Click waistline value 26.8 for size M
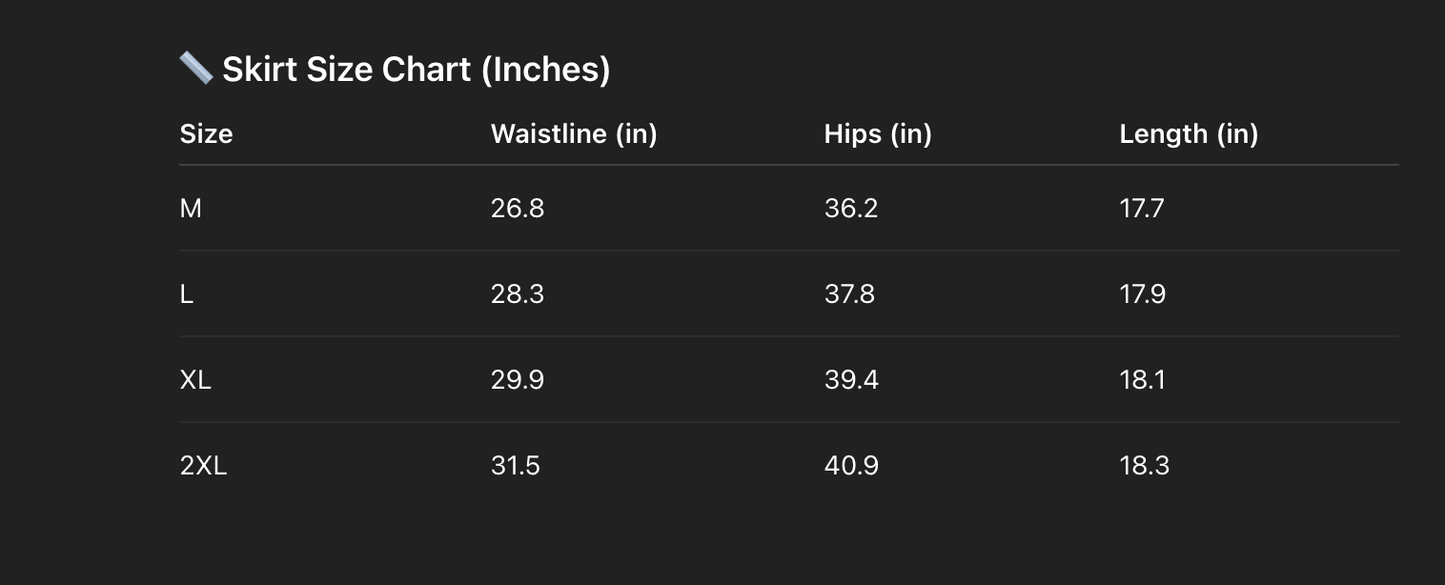 [x=518, y=208]
